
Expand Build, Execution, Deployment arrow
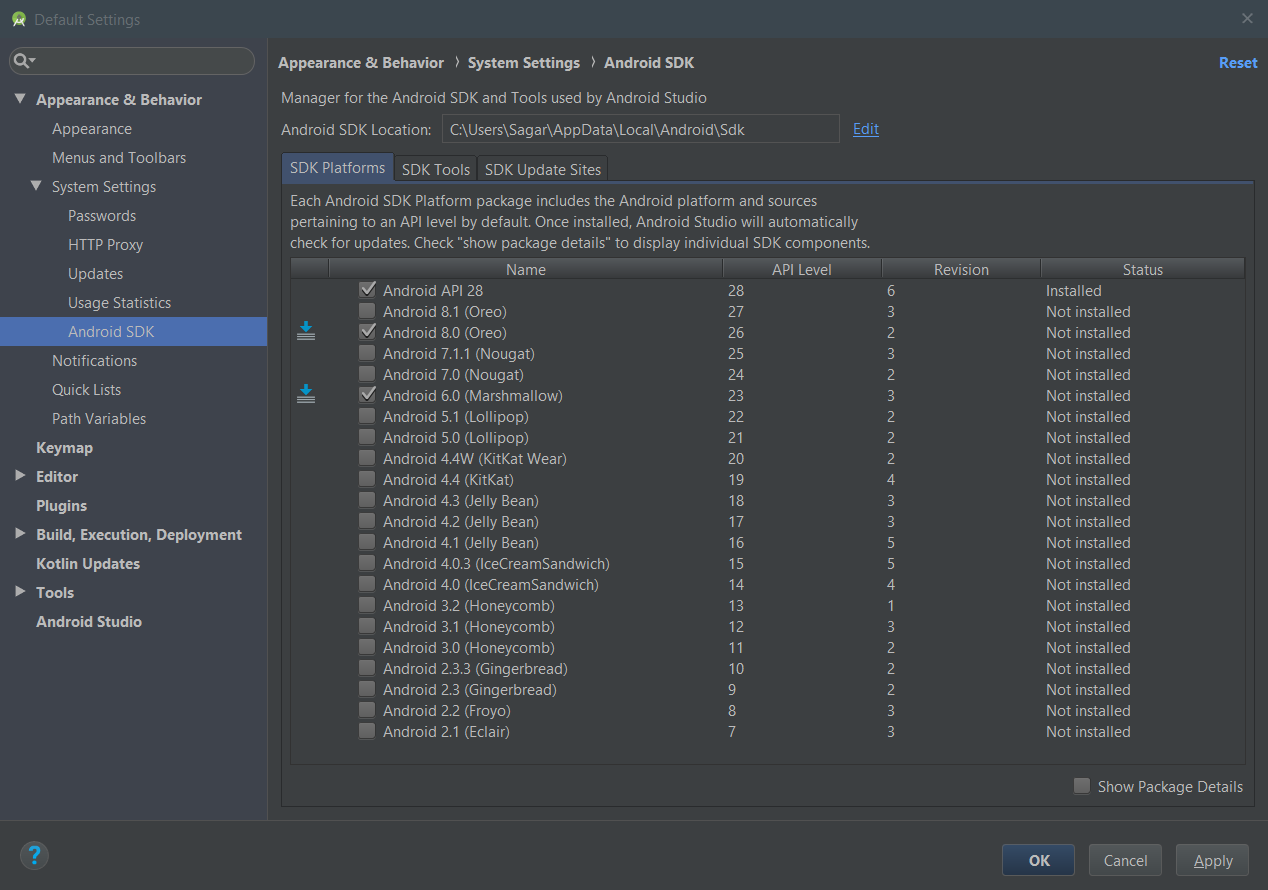20,534
